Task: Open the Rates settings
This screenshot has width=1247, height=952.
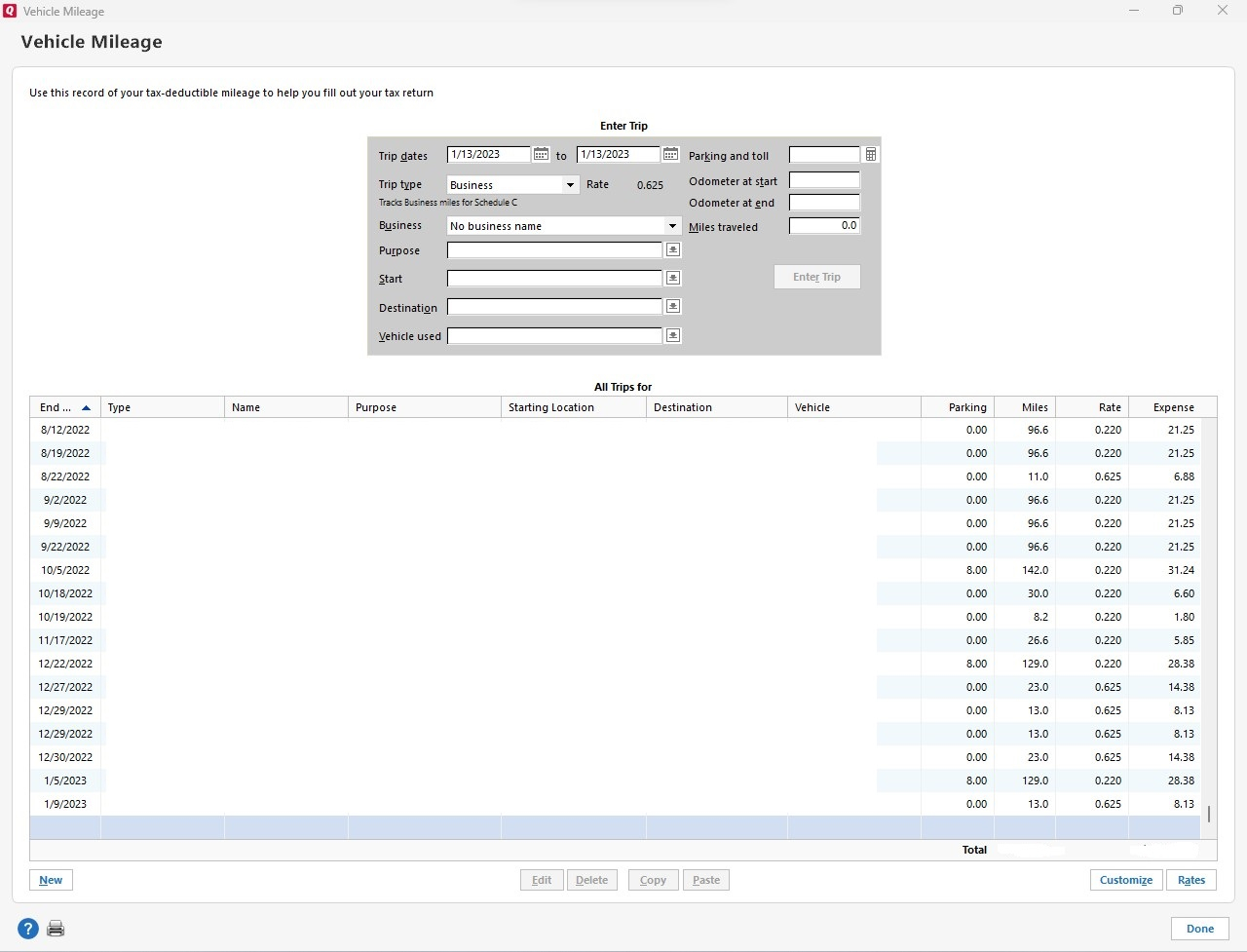Action: 1191,879
